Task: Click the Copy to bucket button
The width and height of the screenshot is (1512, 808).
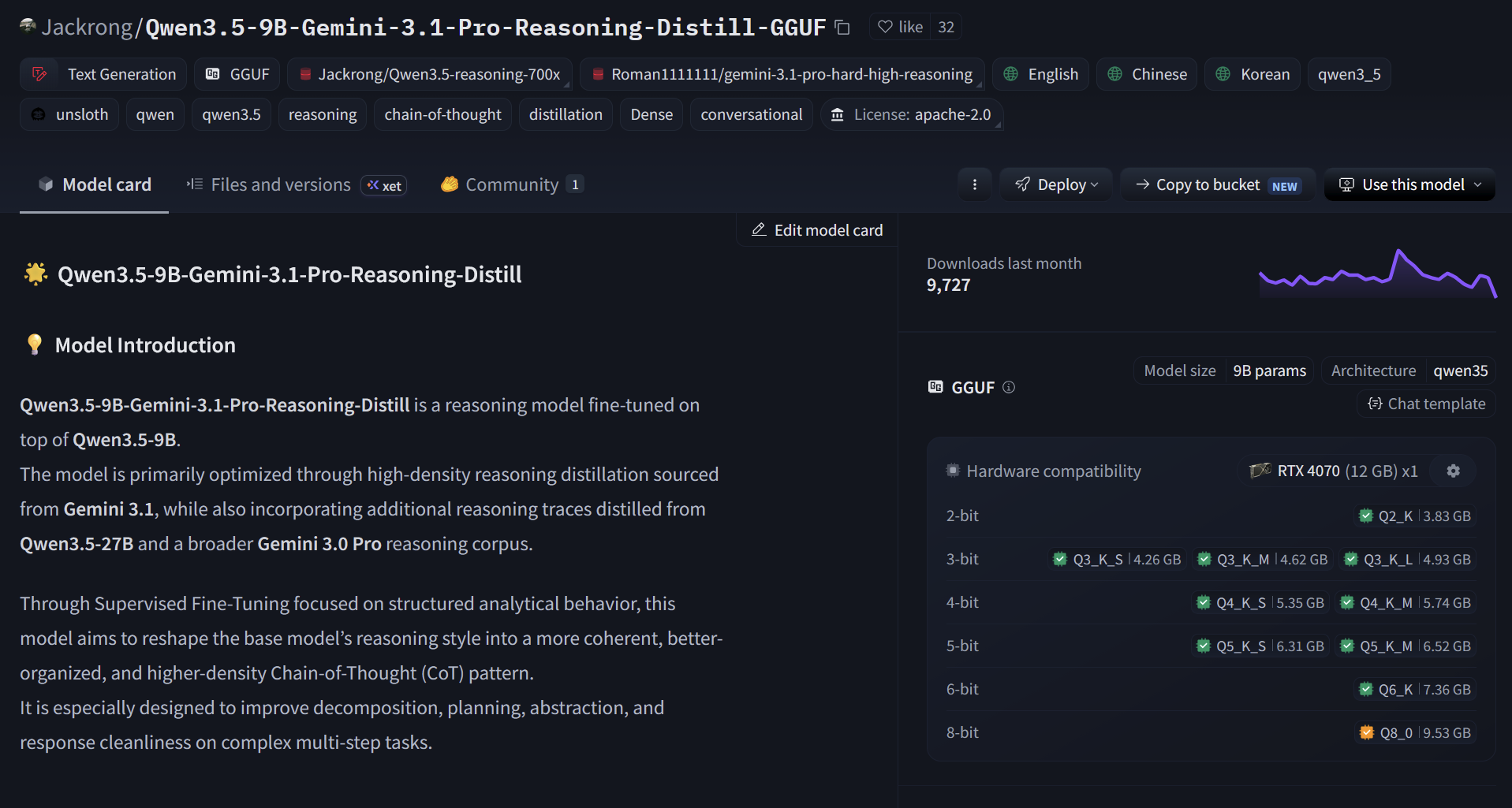Action: tap(1218, 184)
